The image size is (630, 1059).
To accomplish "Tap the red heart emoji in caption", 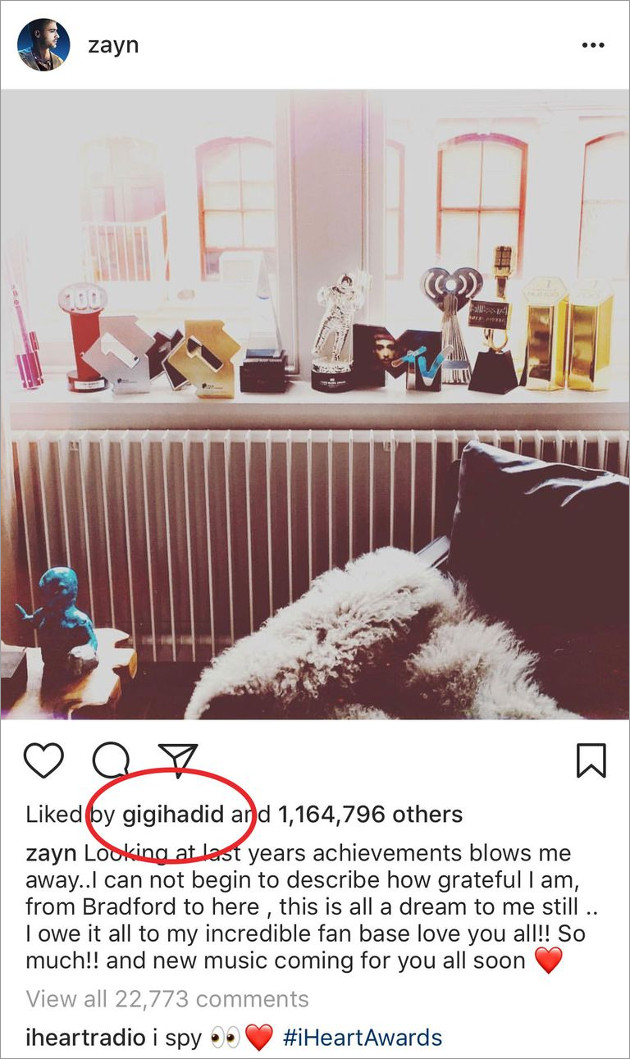I will (548, 960).
